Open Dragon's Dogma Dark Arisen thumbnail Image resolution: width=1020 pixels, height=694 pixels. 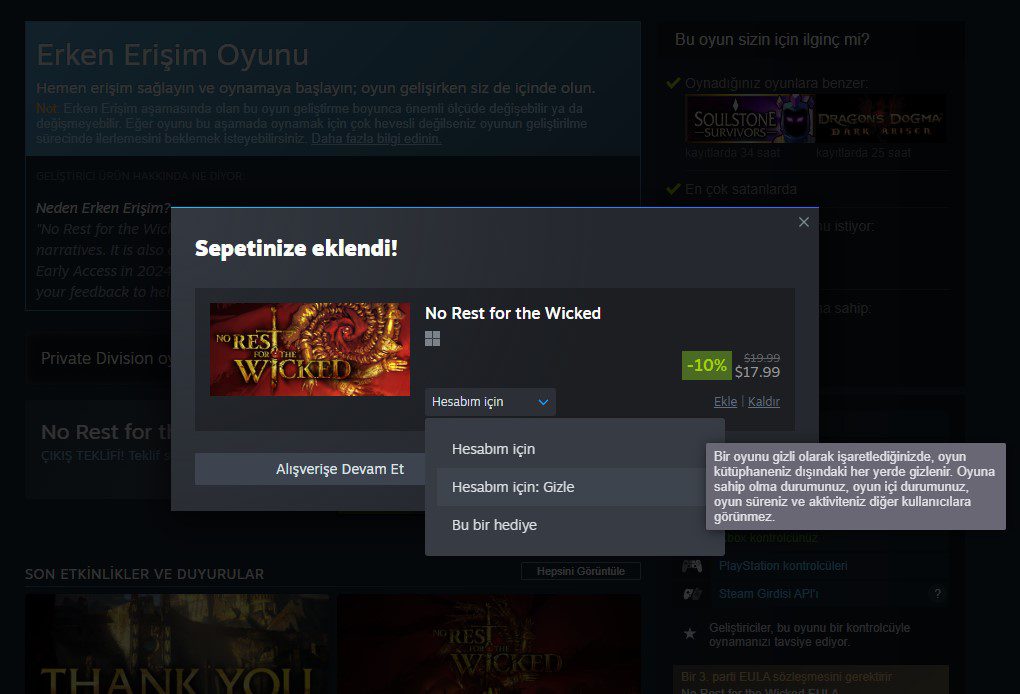880,118
